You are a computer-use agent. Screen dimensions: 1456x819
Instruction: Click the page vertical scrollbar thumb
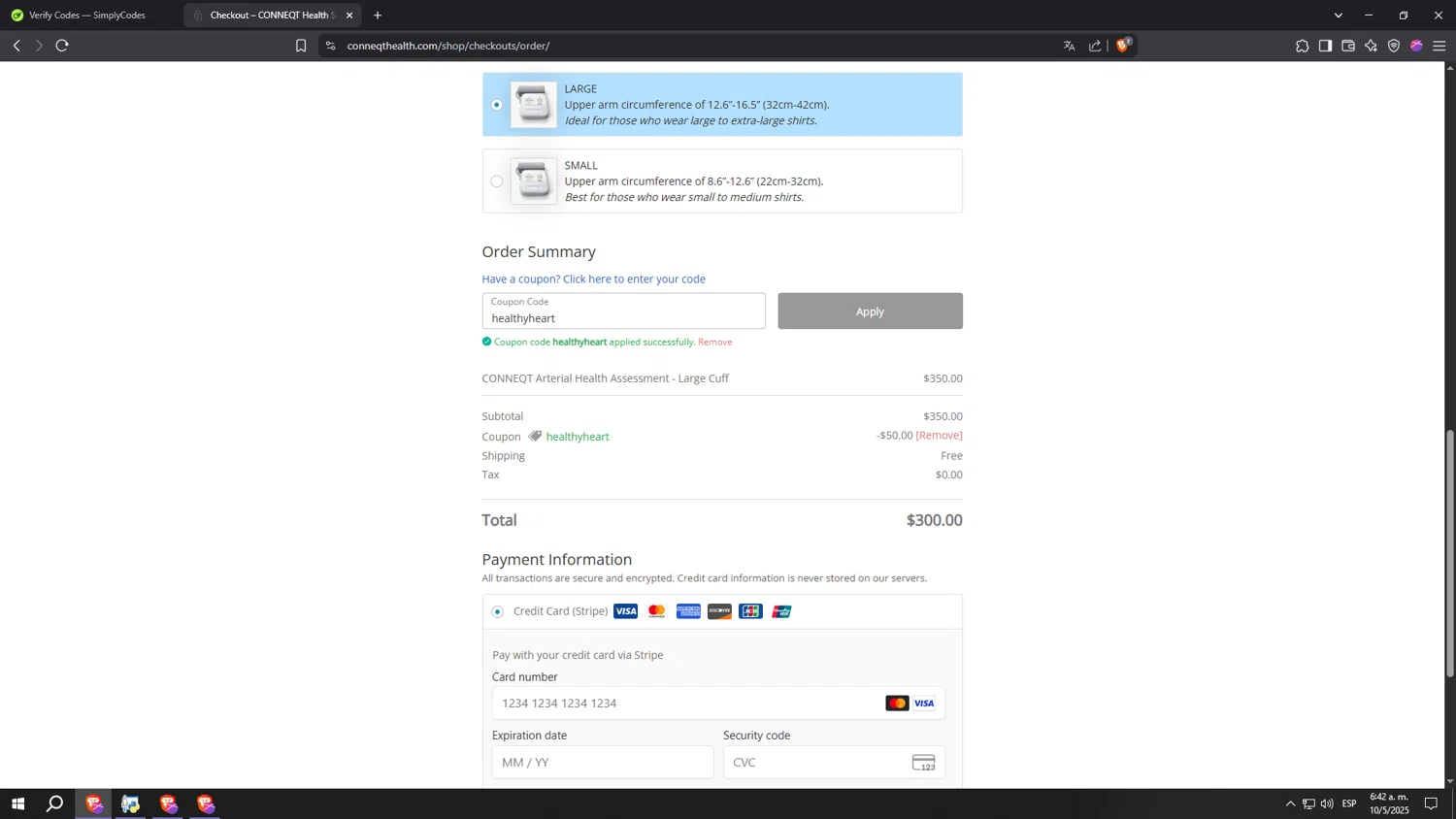point(1450,553)
